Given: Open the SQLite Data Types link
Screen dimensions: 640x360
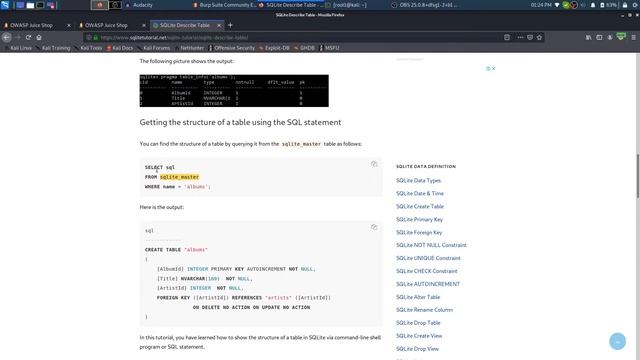Looking at the screenshot, I should pyautogui.click(x=418, y=180).
